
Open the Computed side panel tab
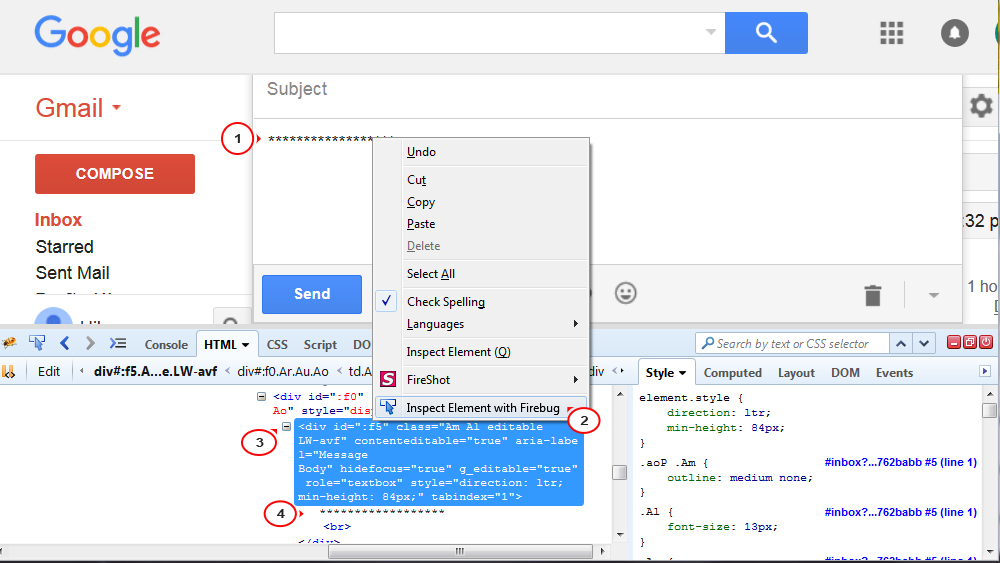click(733, 373)
